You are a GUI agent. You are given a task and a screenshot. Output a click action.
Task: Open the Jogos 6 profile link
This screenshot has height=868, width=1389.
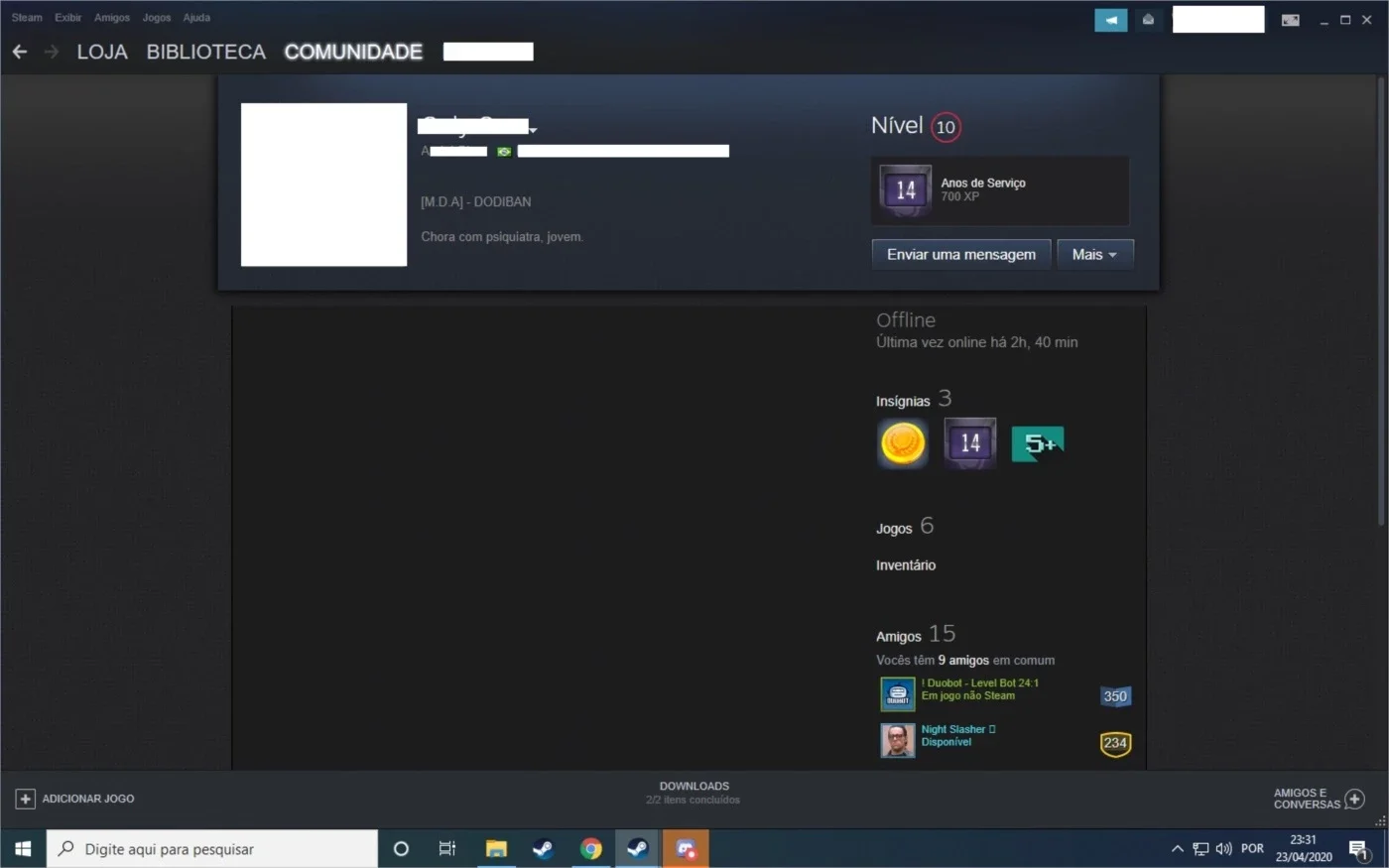pos(905,527)
